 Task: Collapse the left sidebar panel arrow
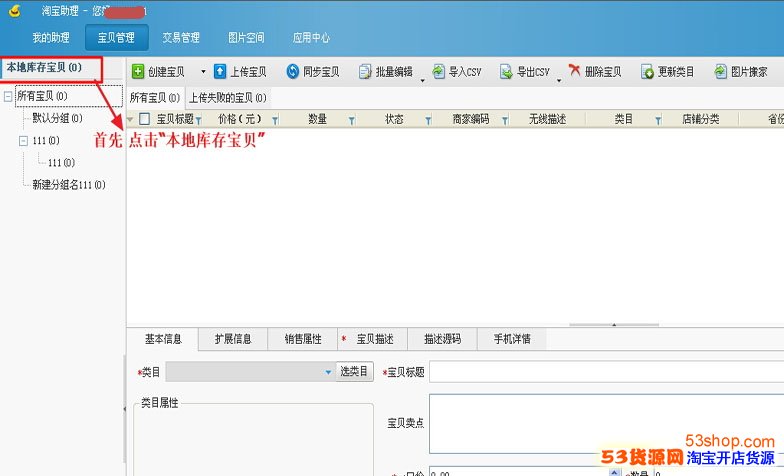(124, 409)
